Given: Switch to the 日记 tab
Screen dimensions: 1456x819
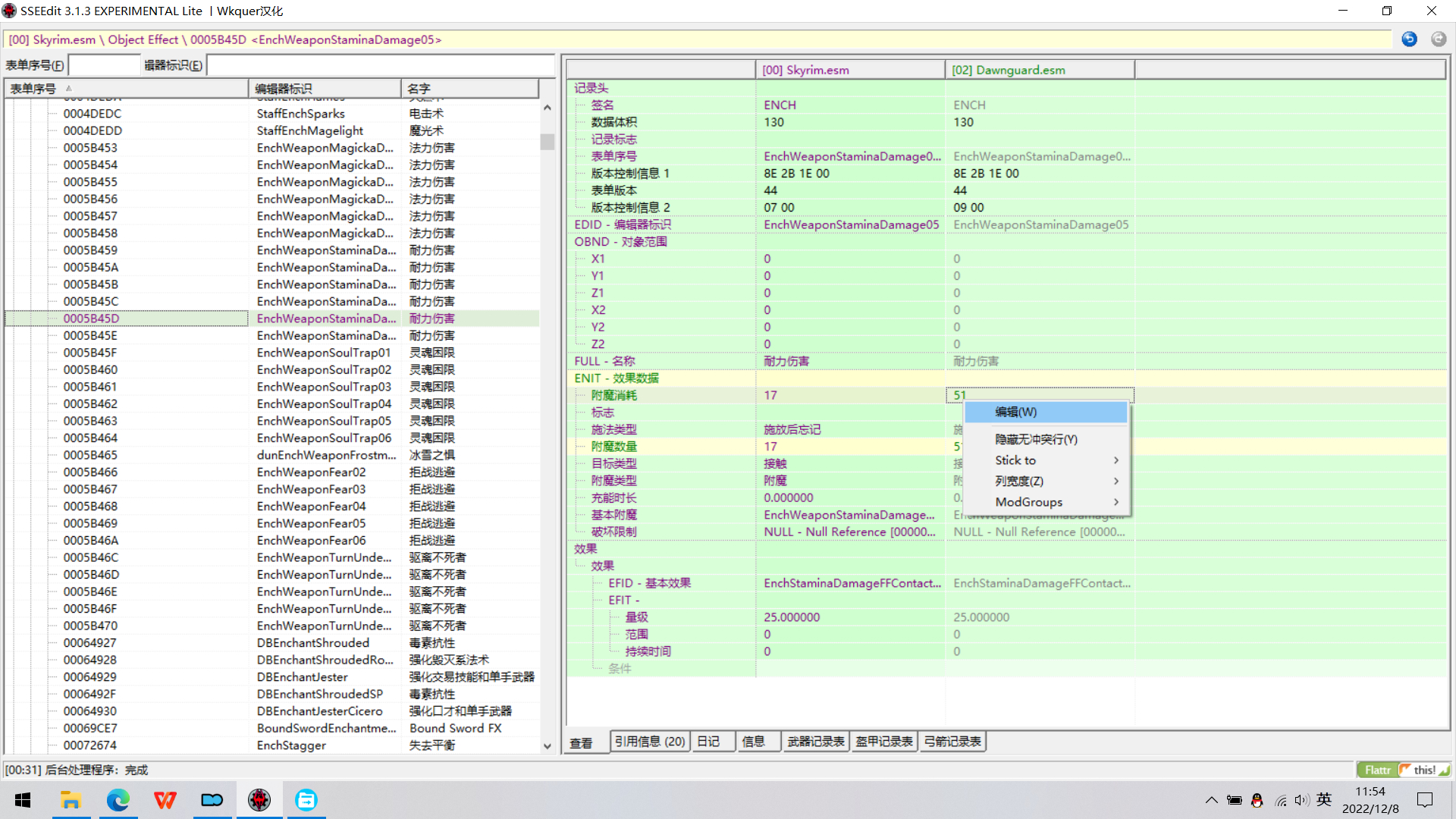Looking at the screenshot, I should pyautogui.click(x=711, y=742).
